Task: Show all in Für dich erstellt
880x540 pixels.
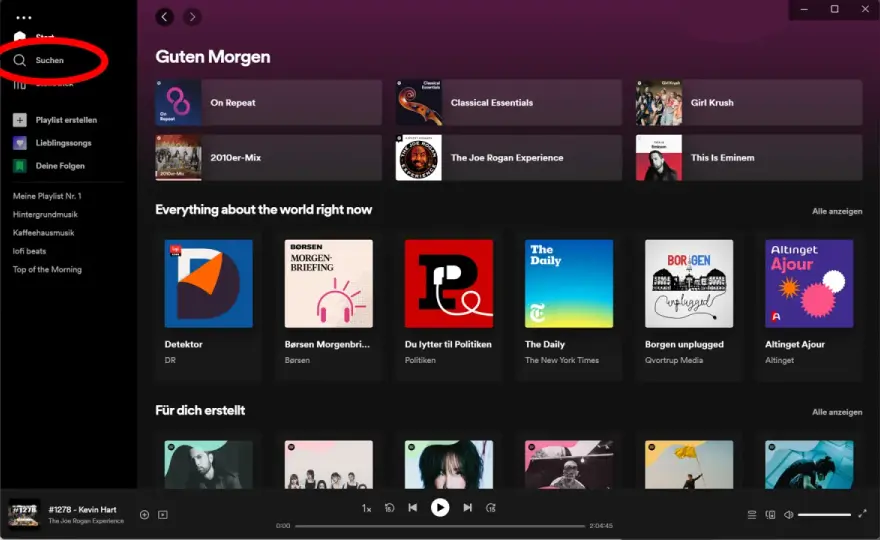Action: tap(837, 412)
